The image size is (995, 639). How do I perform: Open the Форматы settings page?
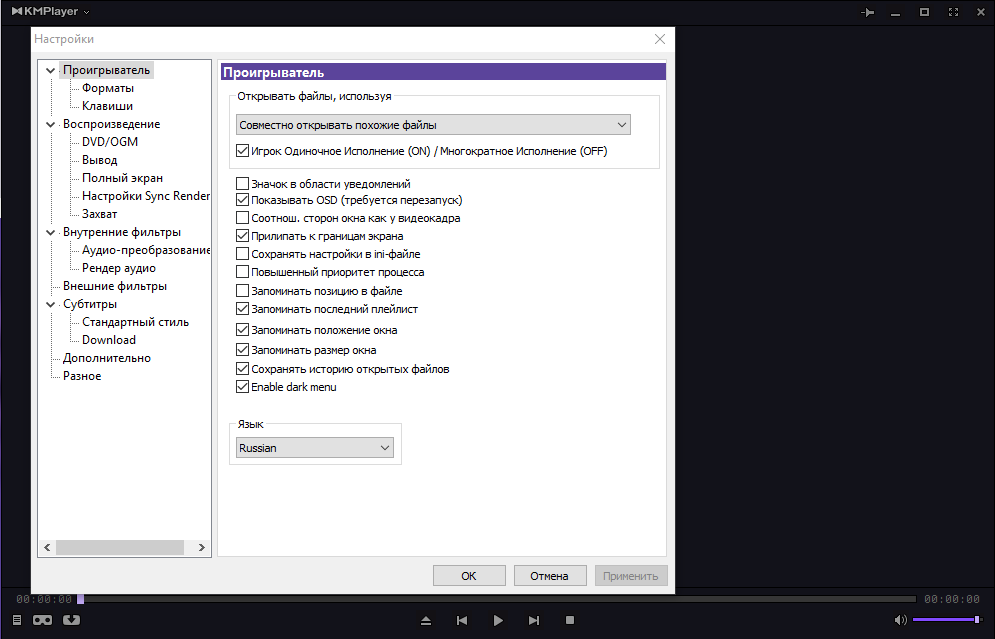(108, 88)
